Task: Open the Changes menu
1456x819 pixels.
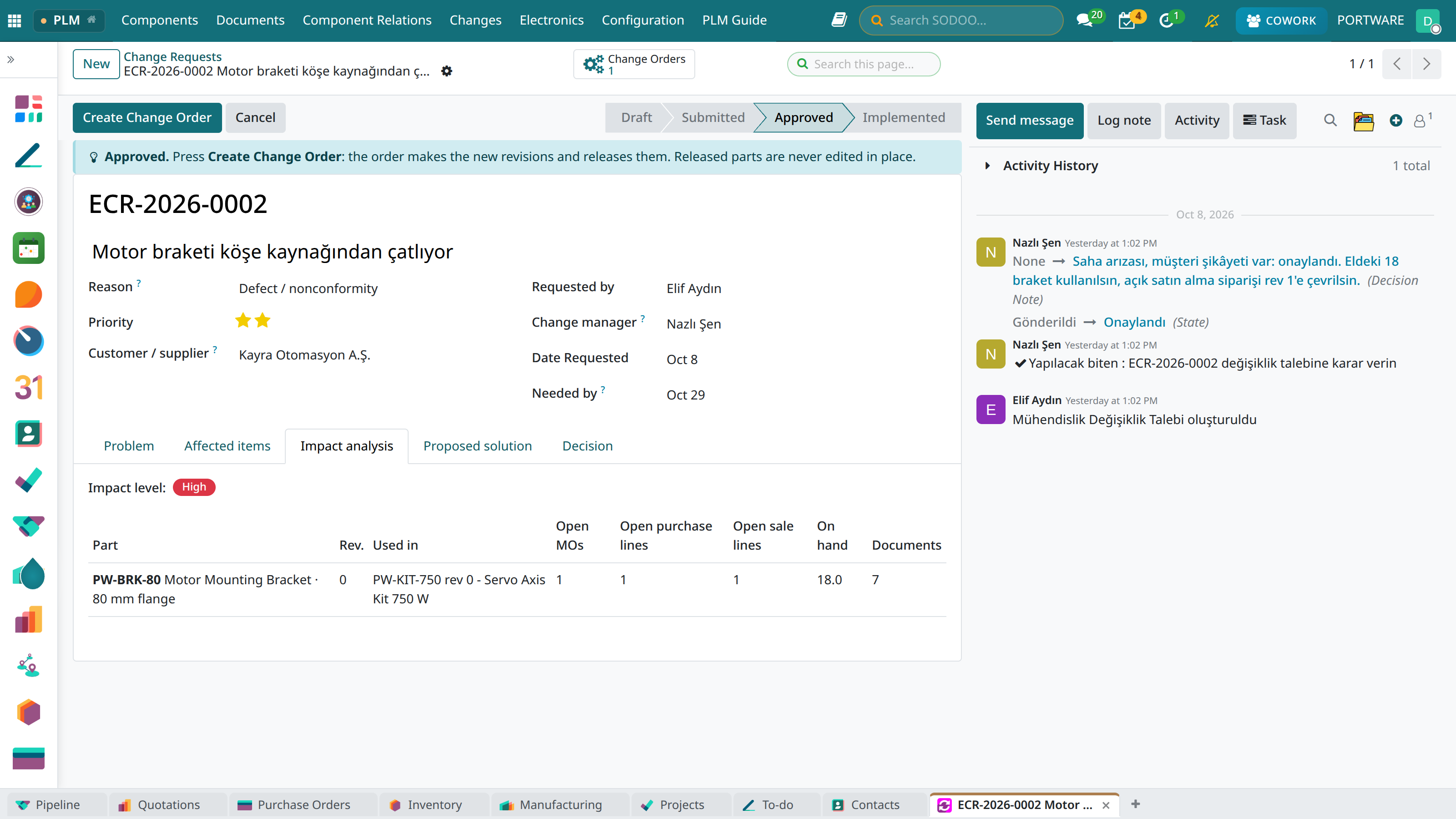Action: (x=475, y=20)
